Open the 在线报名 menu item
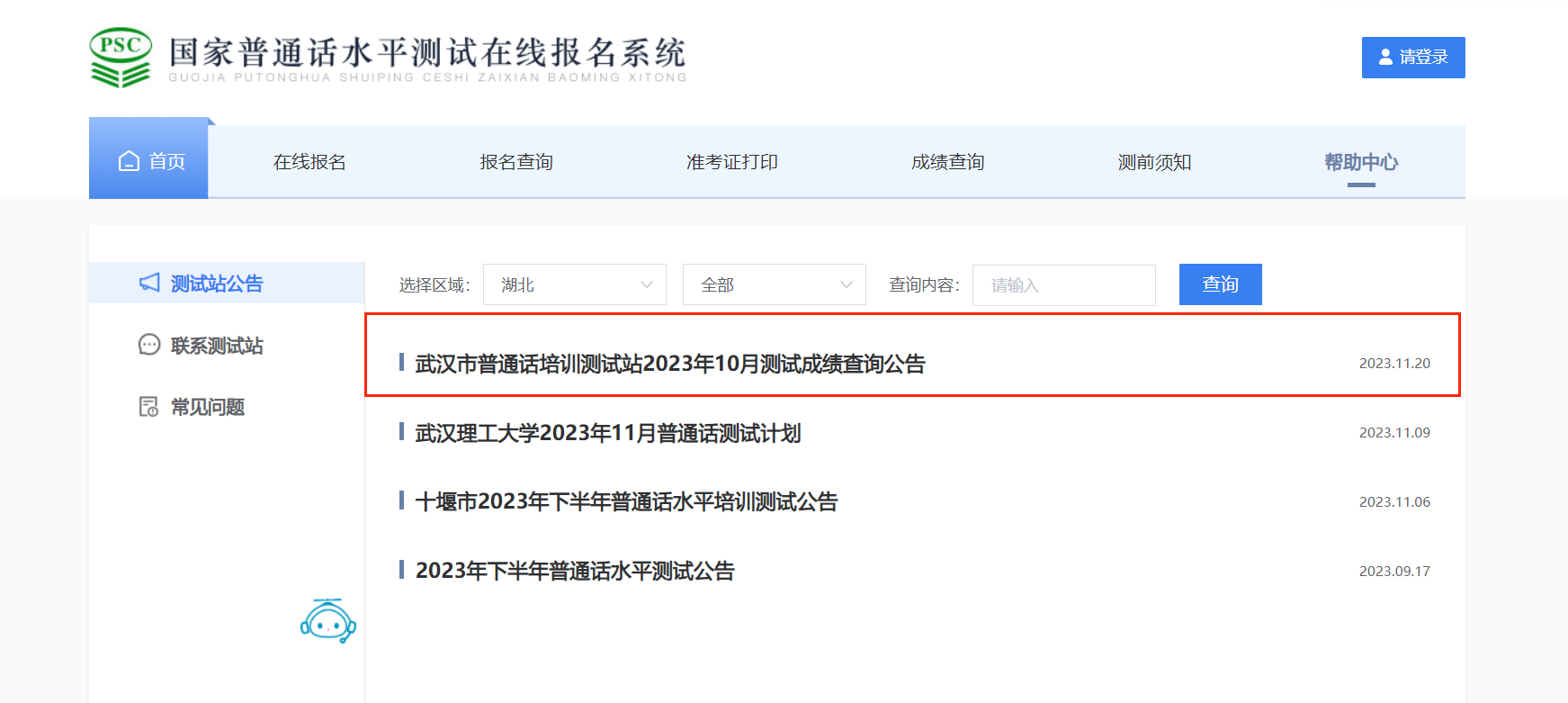The height and width of the screenshot is (703, 1568). 309,162
